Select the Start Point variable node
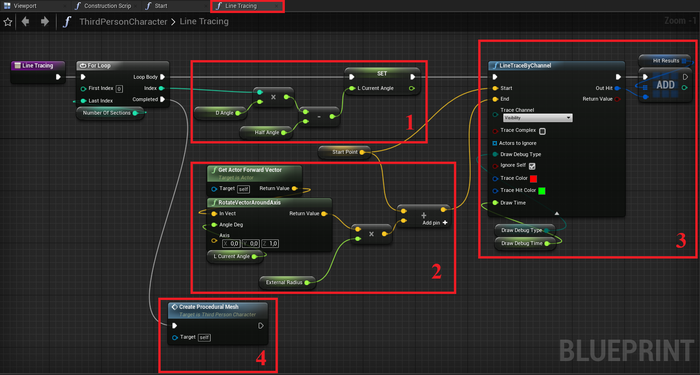Viewport: 700px width, 375px height. point(344,152)
